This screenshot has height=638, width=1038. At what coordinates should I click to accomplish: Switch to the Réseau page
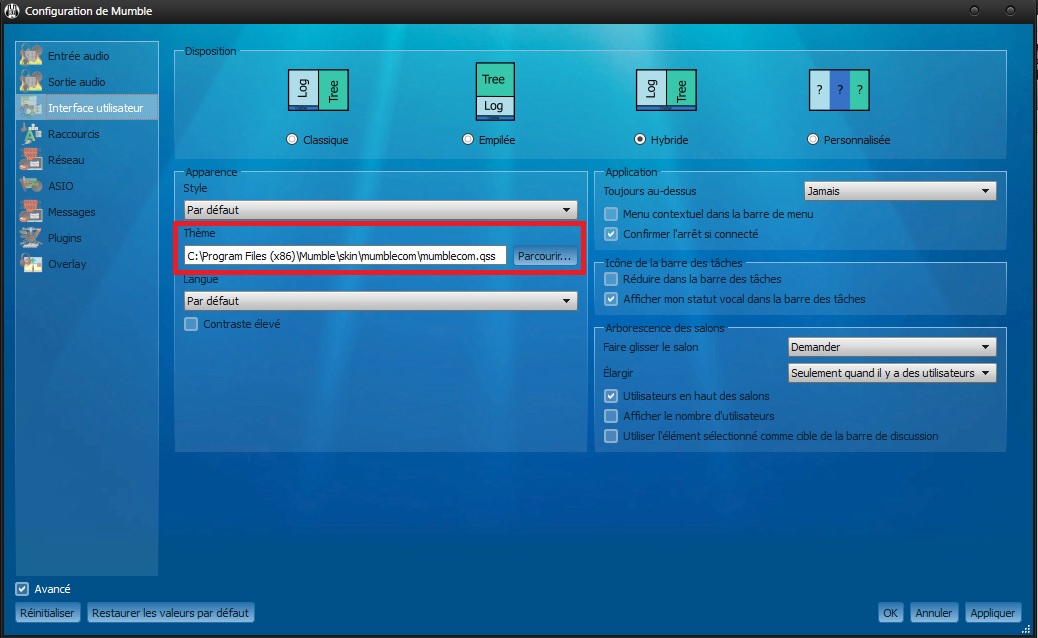click(x=87, y=160)
